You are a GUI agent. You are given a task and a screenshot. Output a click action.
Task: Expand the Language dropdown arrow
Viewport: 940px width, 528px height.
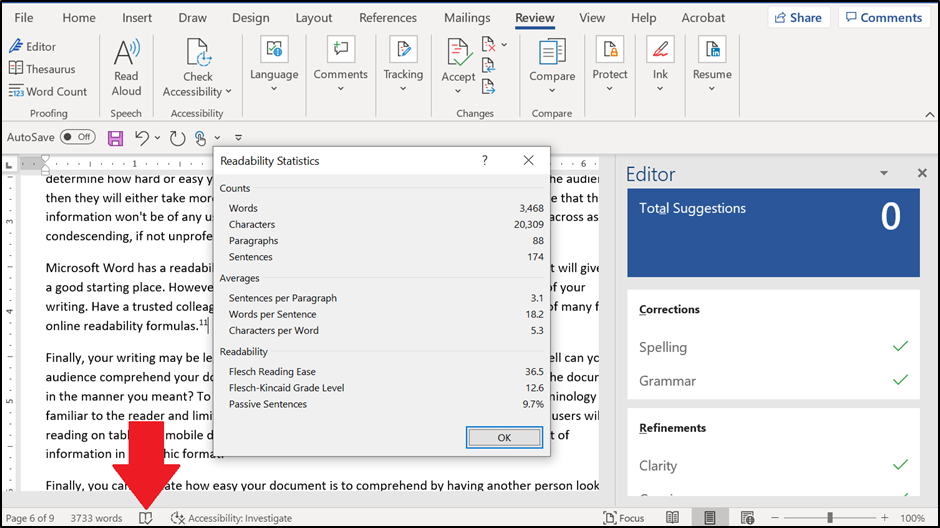274,89
